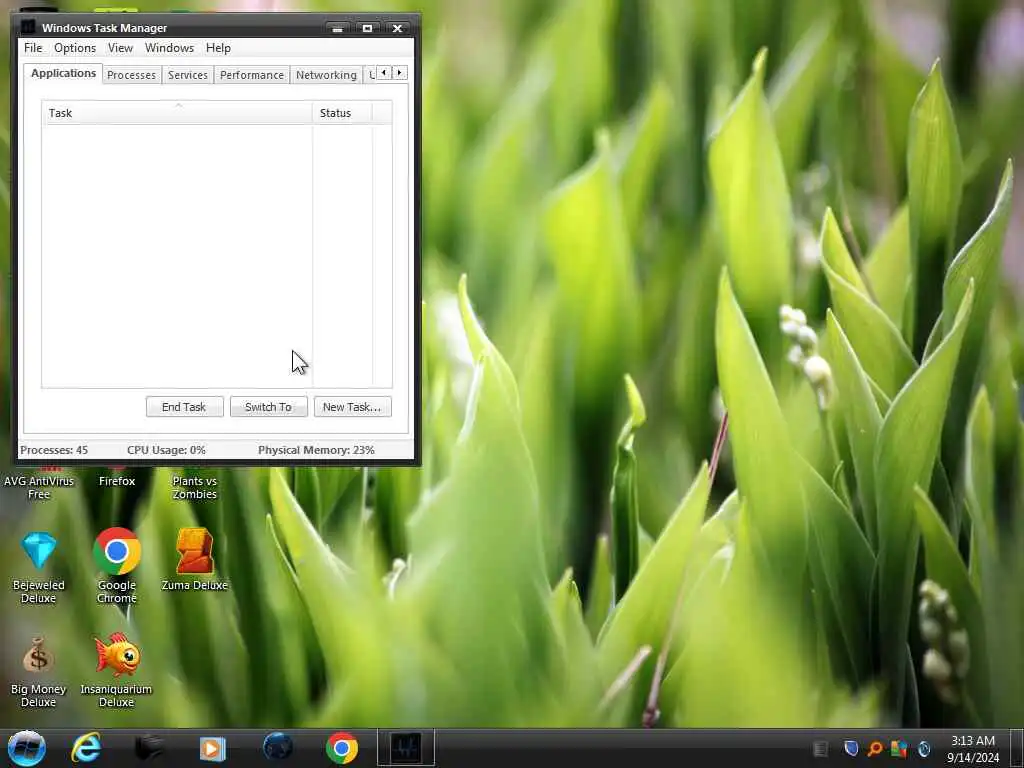The image size is (1024, 768).
Task: Open the media player taskbar icon
Action: [212, 748]
